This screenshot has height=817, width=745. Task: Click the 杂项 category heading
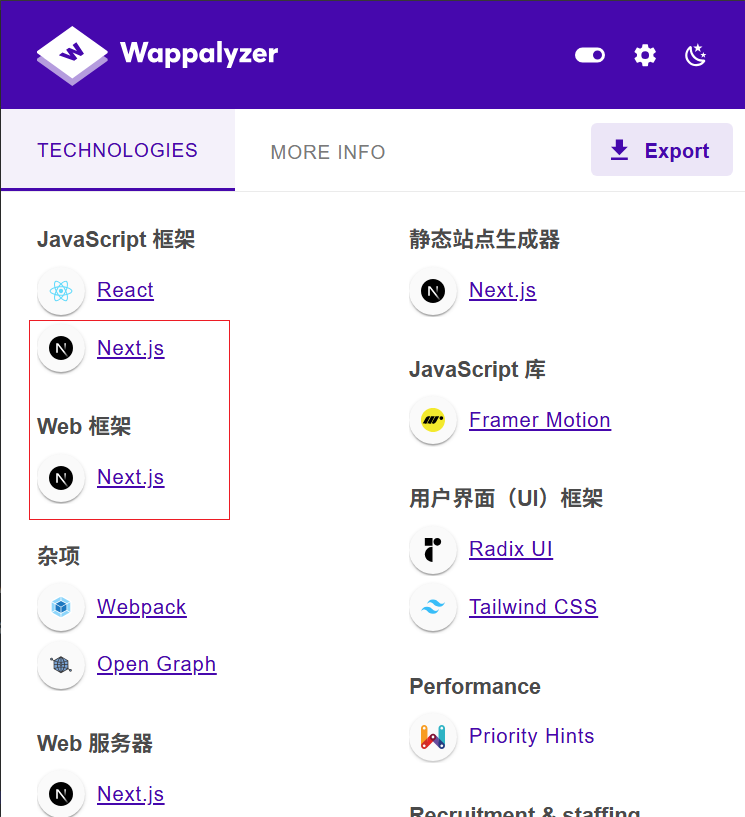coord(58,556)
